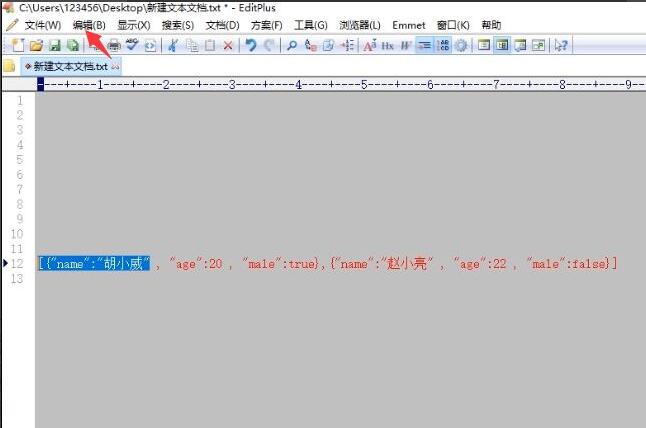
Task: Click the printer toolbar icon
Action: click(x=114, y=45)
